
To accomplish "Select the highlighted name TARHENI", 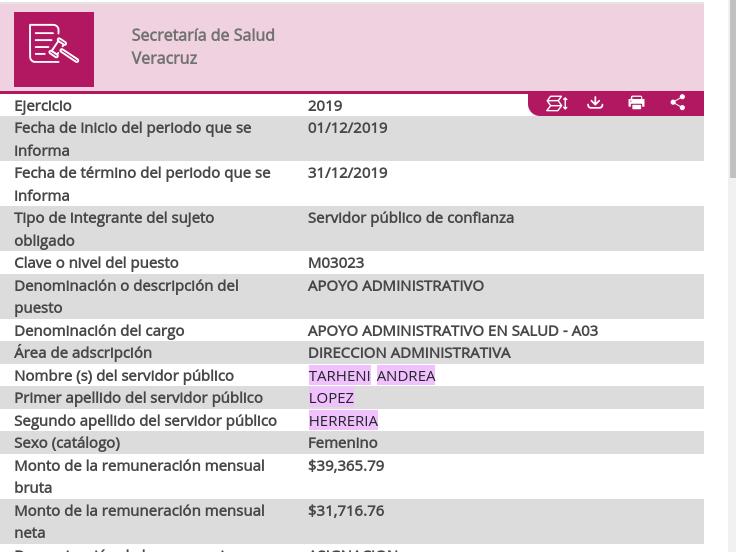I will point(340,376).
